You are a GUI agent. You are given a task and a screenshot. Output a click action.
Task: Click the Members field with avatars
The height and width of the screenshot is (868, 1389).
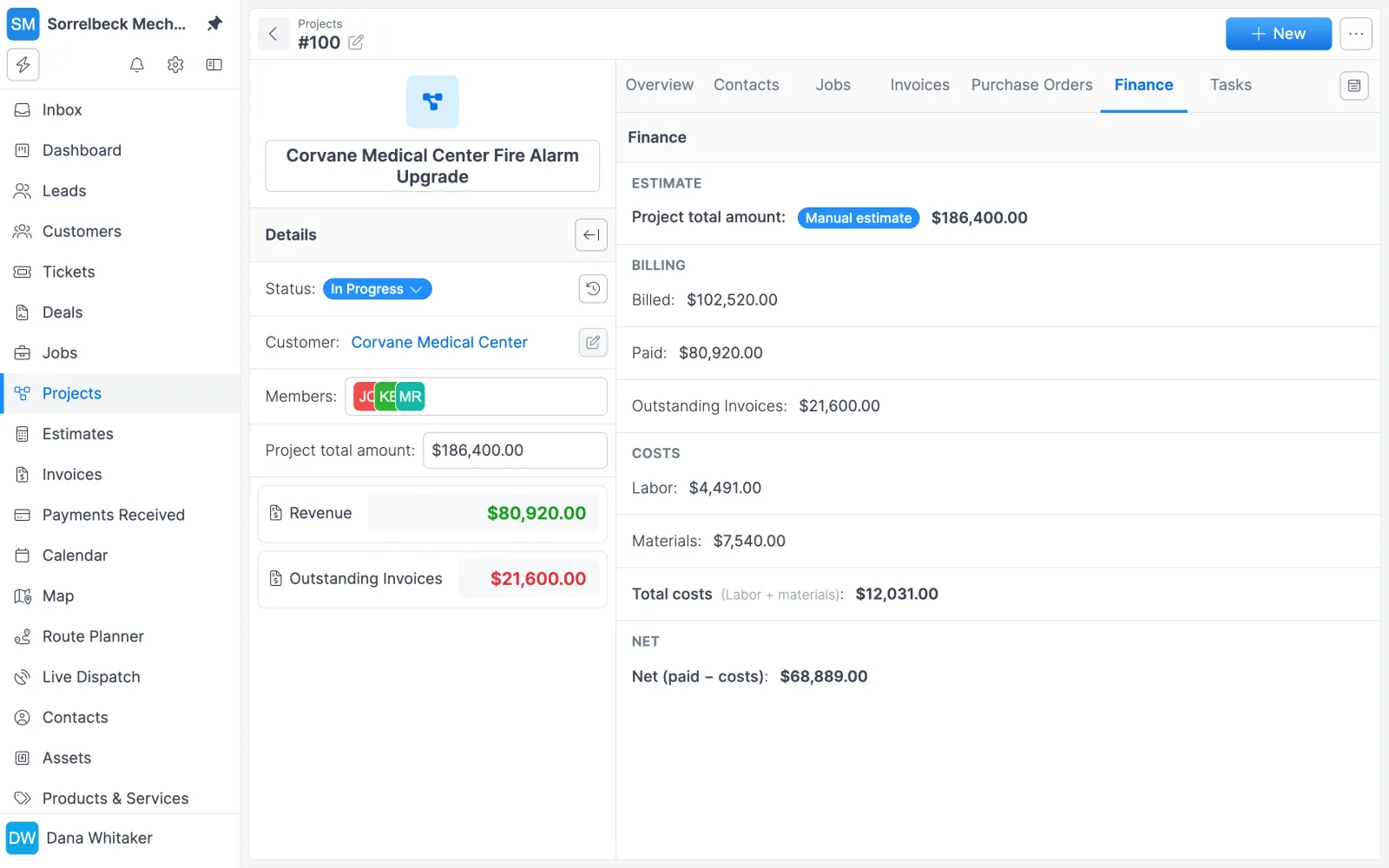476,397
